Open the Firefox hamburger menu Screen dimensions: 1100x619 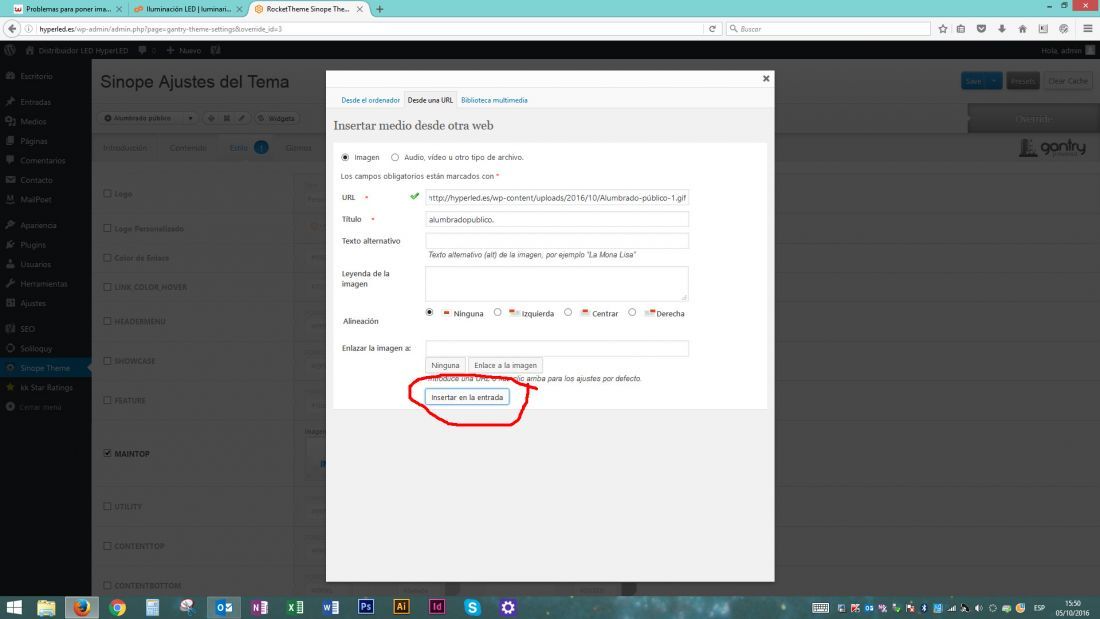[x=1087, y=29]
